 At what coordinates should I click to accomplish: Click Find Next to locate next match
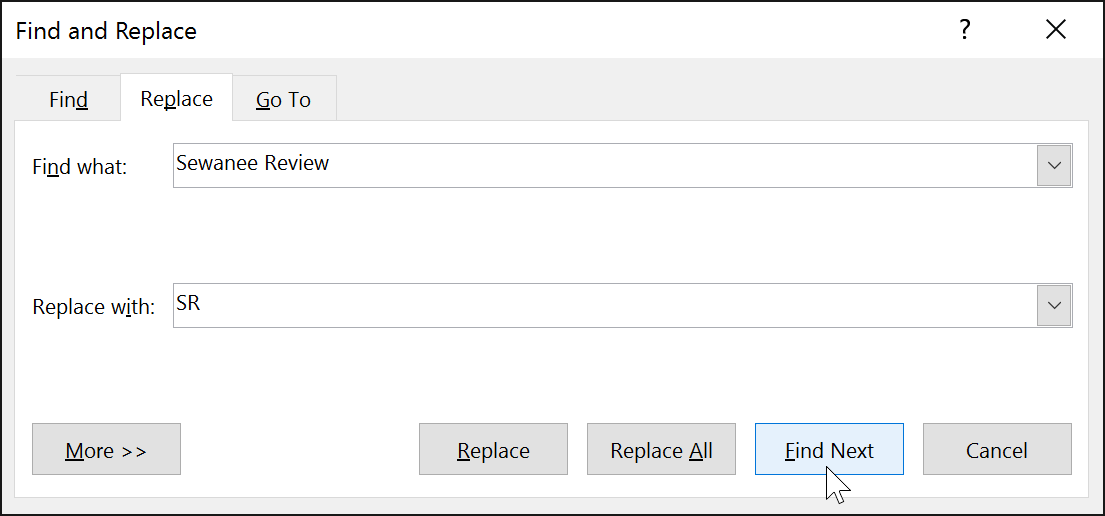(x=829, y=450)
